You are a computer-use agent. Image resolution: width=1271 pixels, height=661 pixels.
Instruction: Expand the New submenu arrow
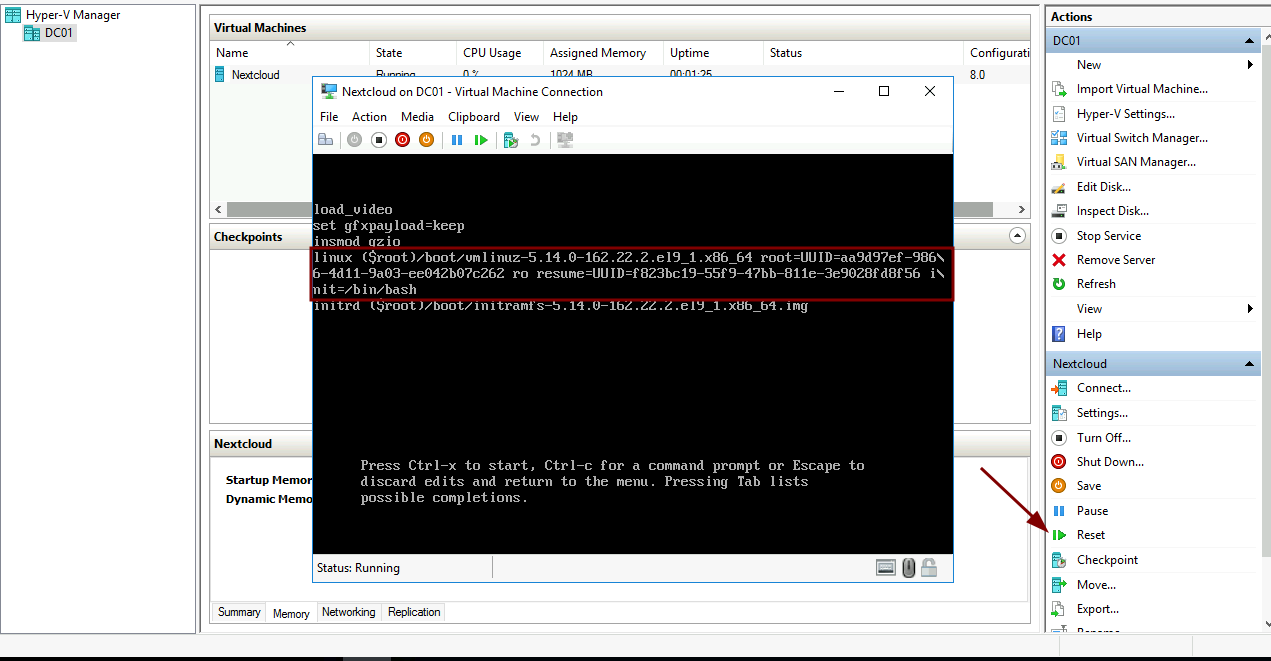click(x=1250, y=65)
